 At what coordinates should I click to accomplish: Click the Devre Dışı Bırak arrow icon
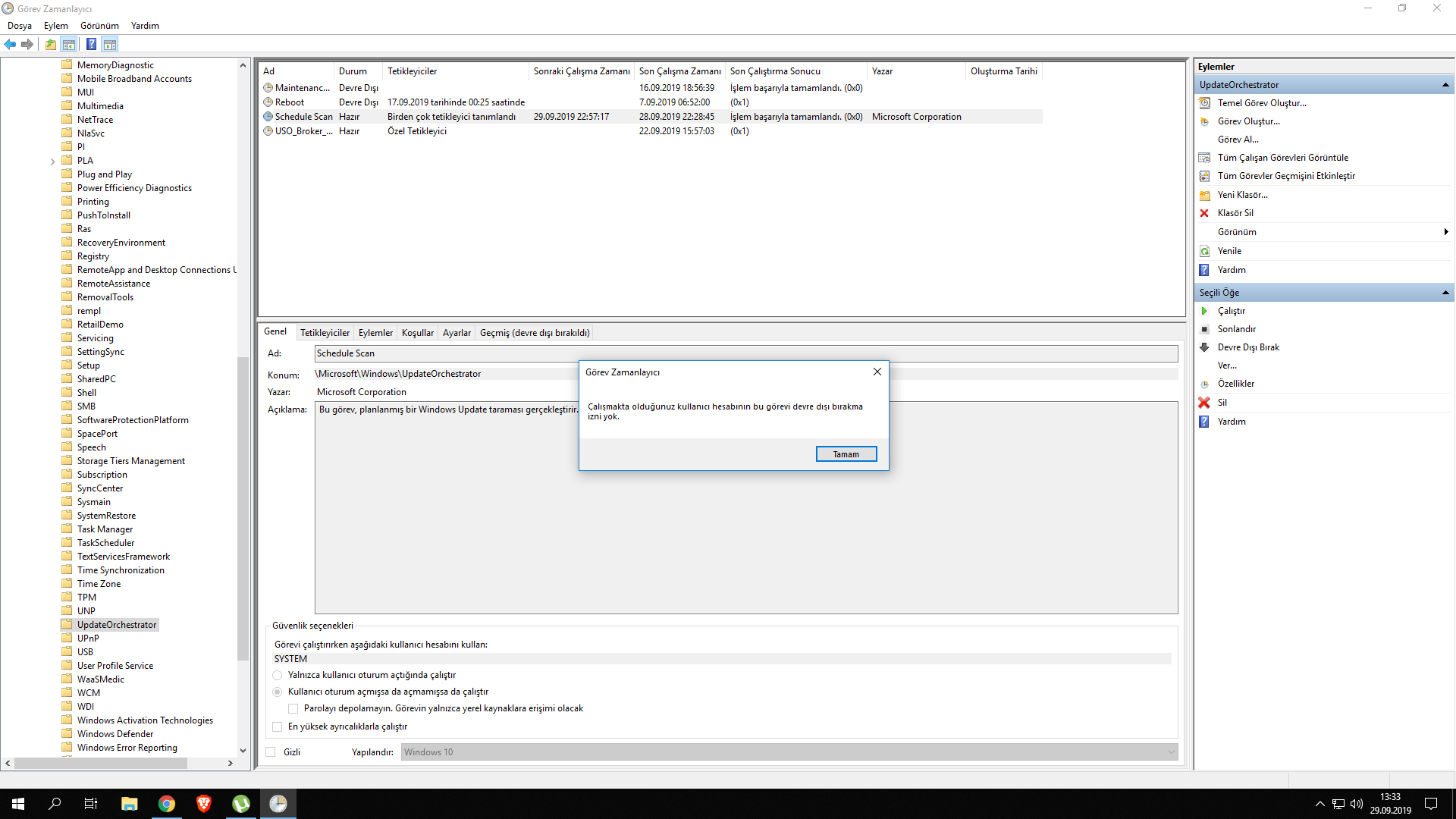(x=1204, y=347)
